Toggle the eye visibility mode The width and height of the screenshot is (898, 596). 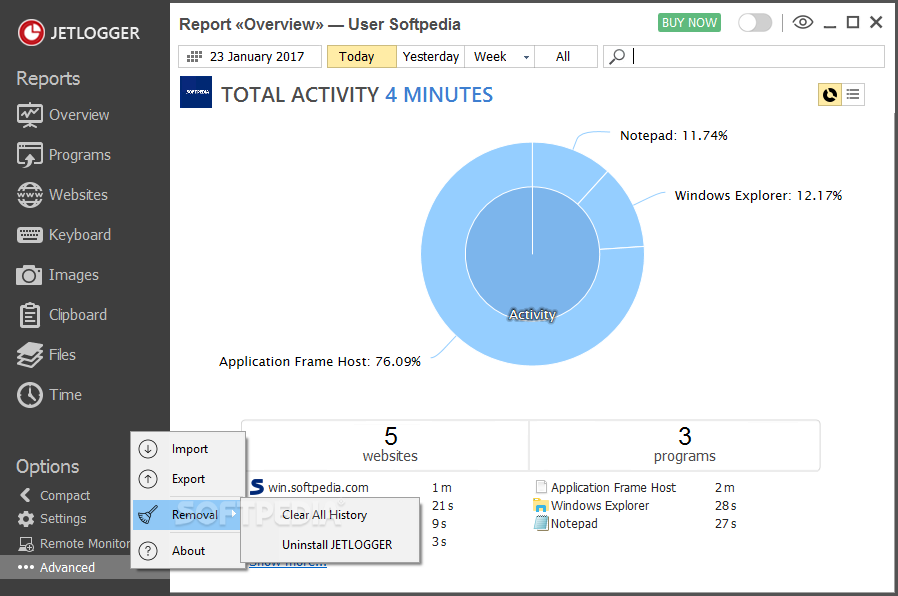click(x=803, y=23)
